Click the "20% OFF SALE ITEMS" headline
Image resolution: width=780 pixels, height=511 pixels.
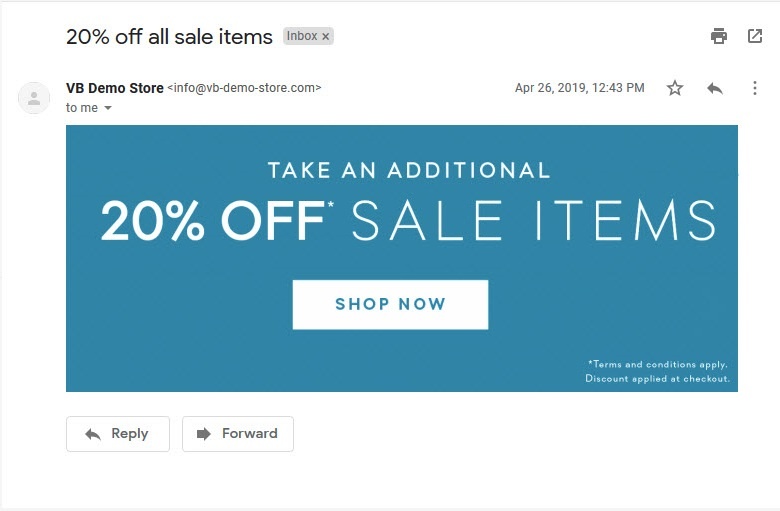408,220
